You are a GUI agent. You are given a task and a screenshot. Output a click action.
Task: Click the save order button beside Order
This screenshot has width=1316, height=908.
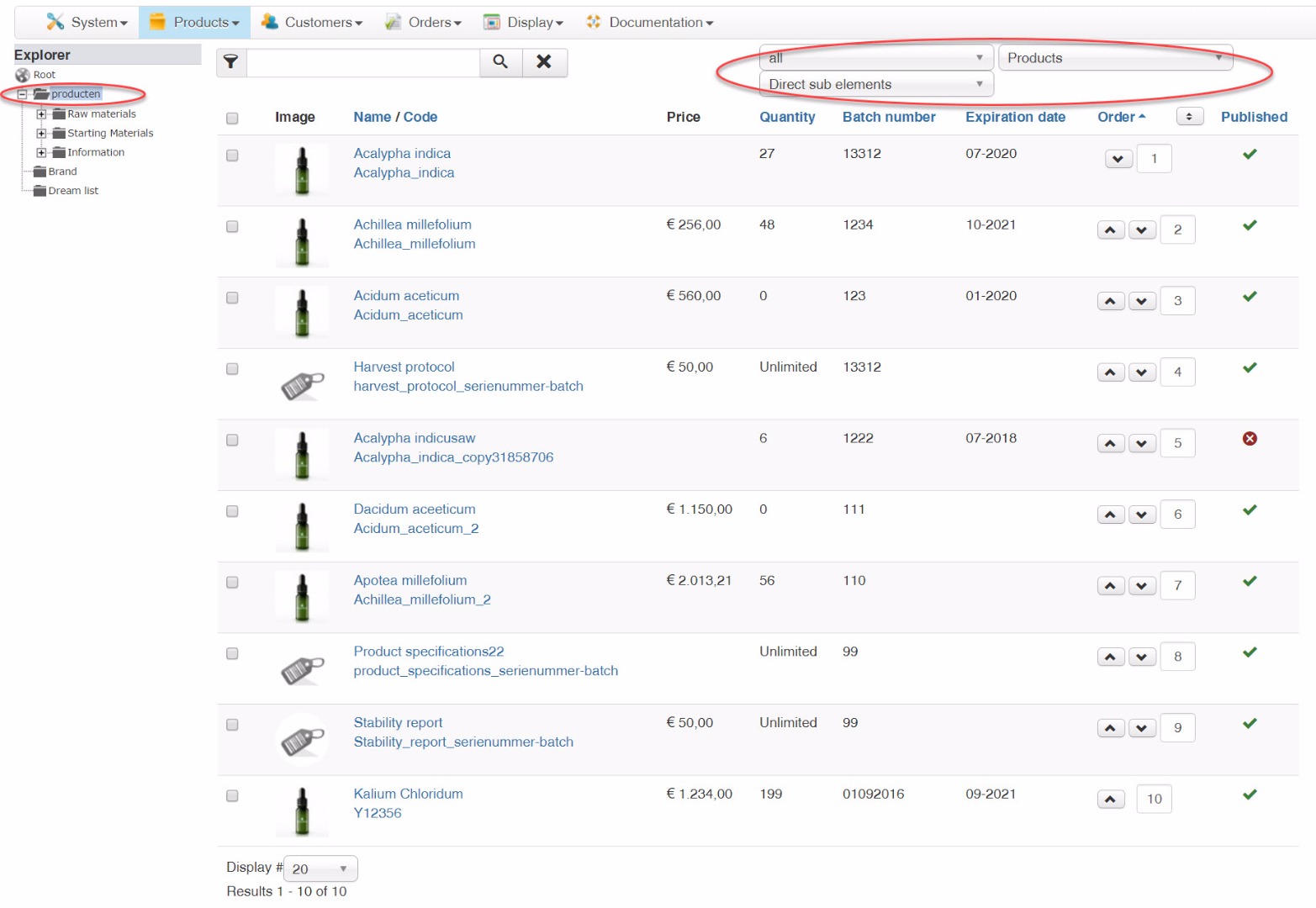point(1189,117)
